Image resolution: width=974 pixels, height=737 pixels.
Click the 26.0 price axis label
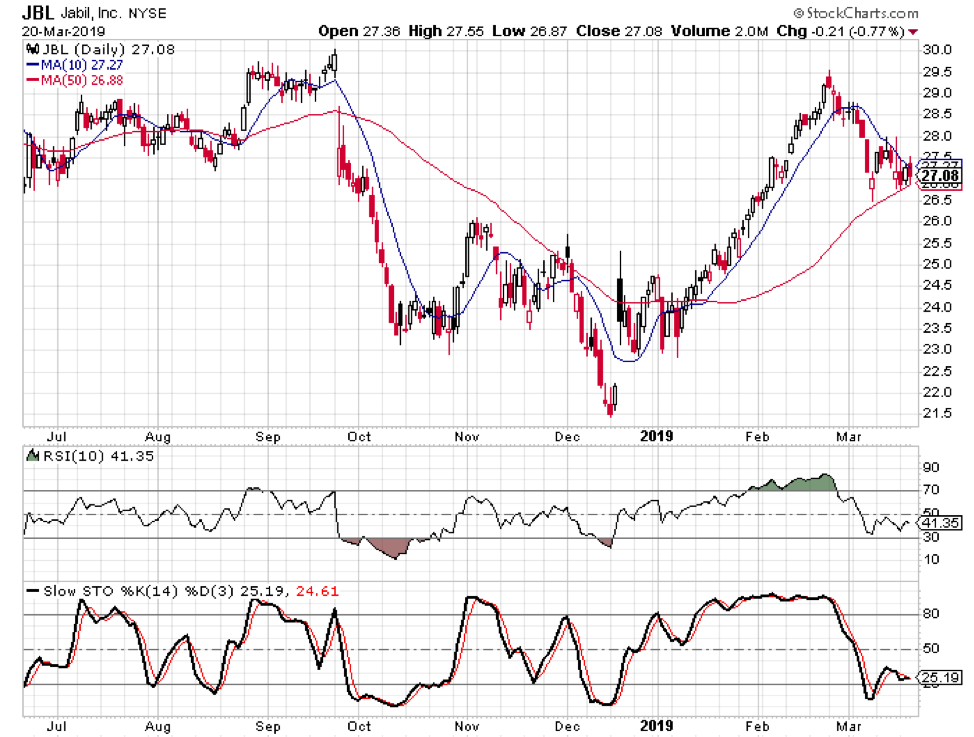point(937,221)
